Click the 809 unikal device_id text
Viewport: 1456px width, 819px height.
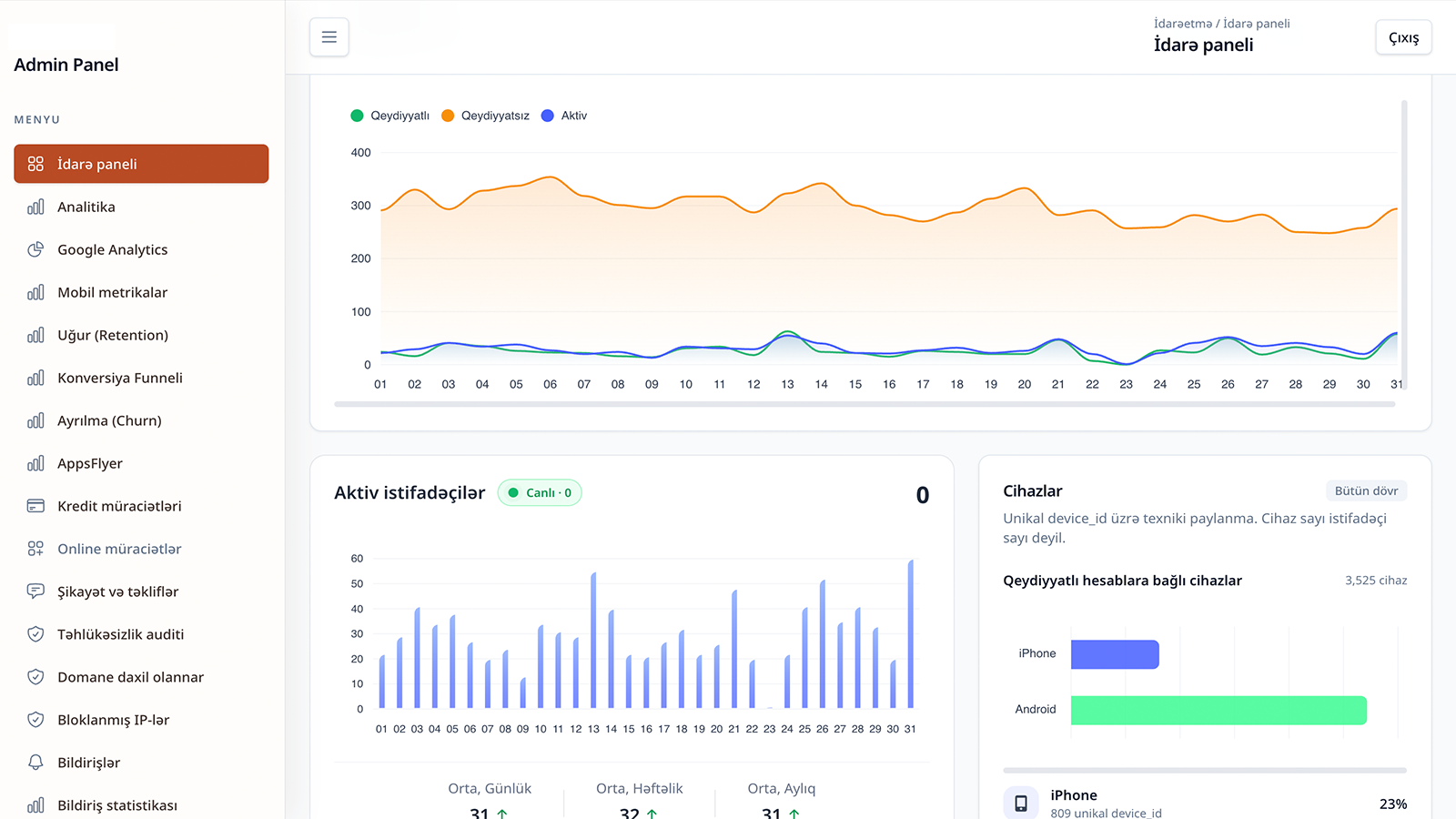[x=1106, y=813]
